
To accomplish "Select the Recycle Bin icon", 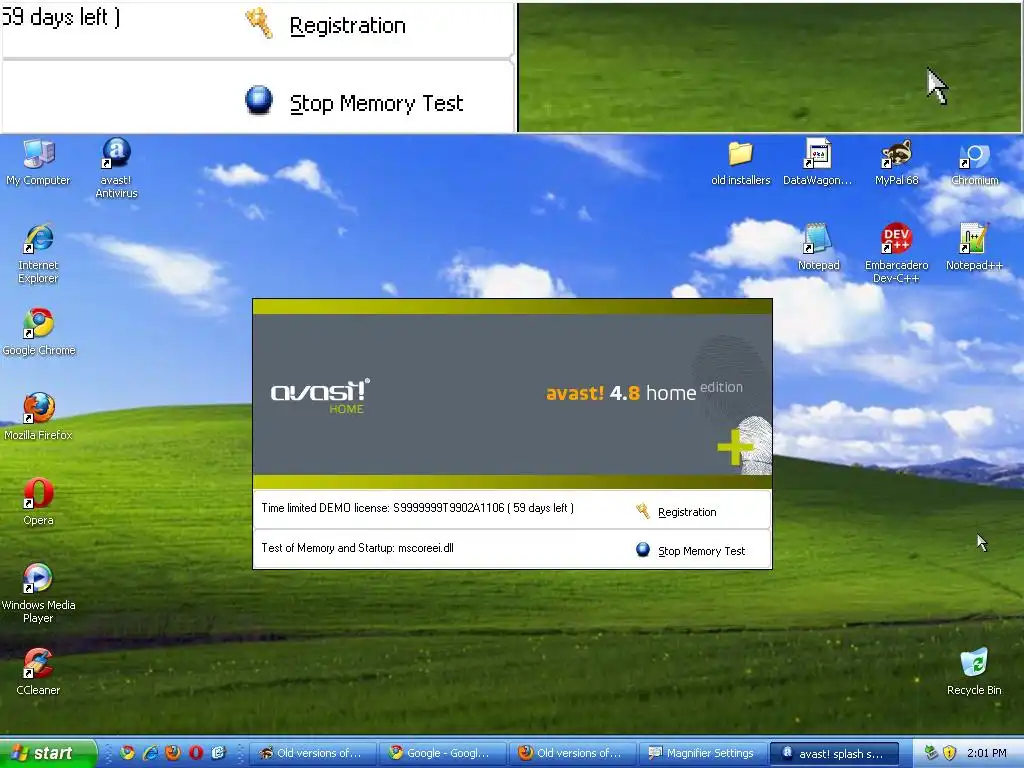I will click(974, 671).
